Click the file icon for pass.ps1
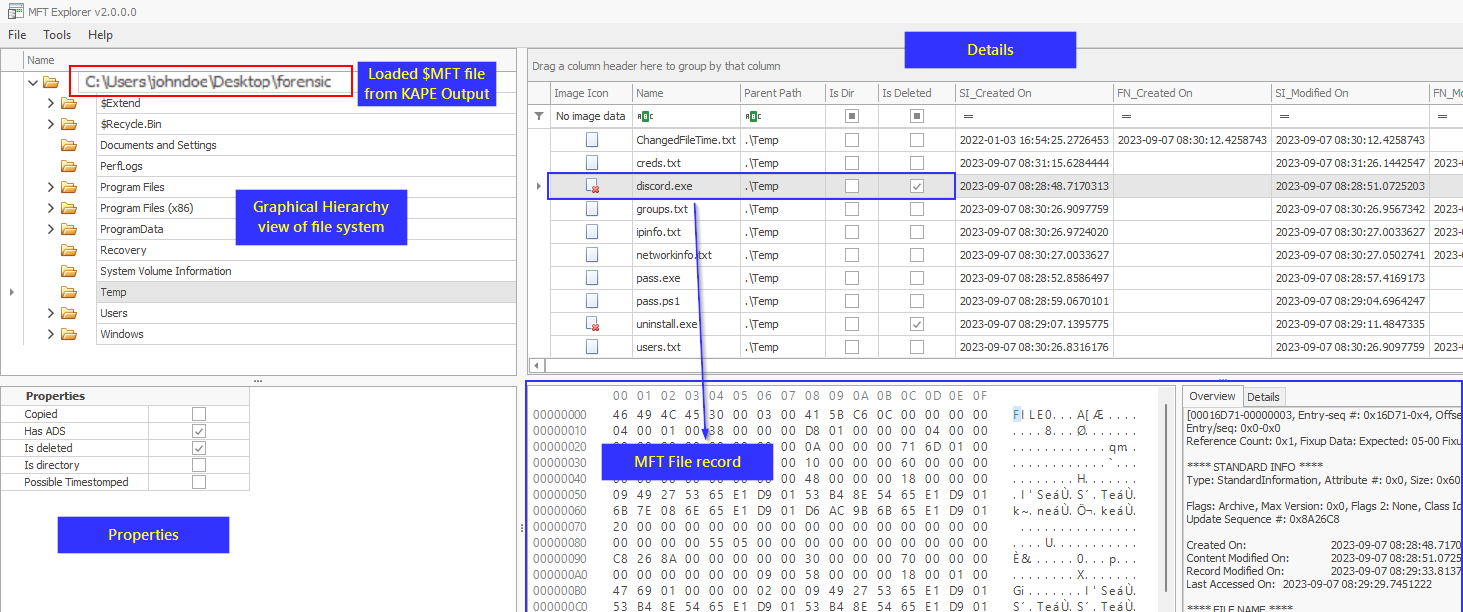The height and width of the screenshot is (612, 1463). click(x=592, y=301)
